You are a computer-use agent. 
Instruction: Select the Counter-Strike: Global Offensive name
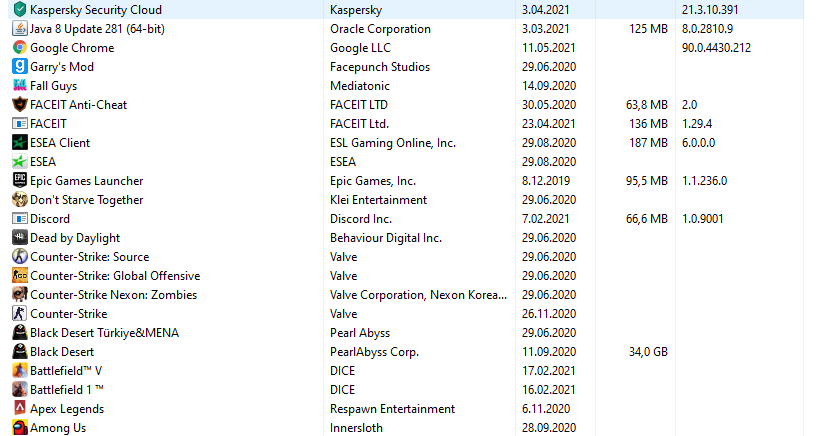tap(115, 276)
